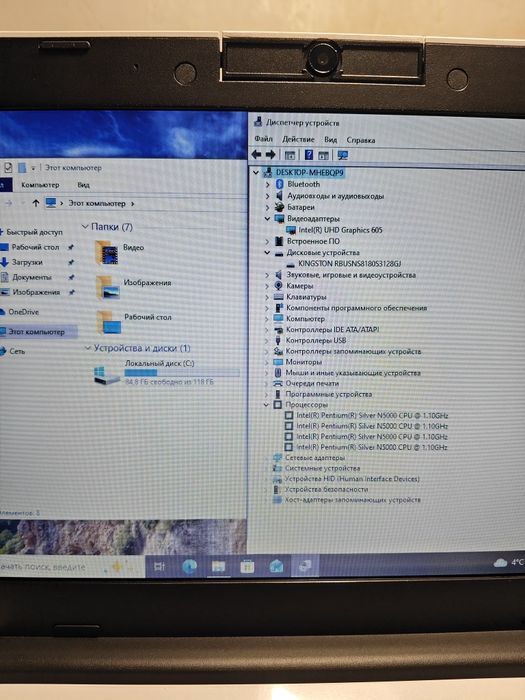The image size is (525, 700).
Task: Expand the Bluetooth category
Action: pos(267,184)
